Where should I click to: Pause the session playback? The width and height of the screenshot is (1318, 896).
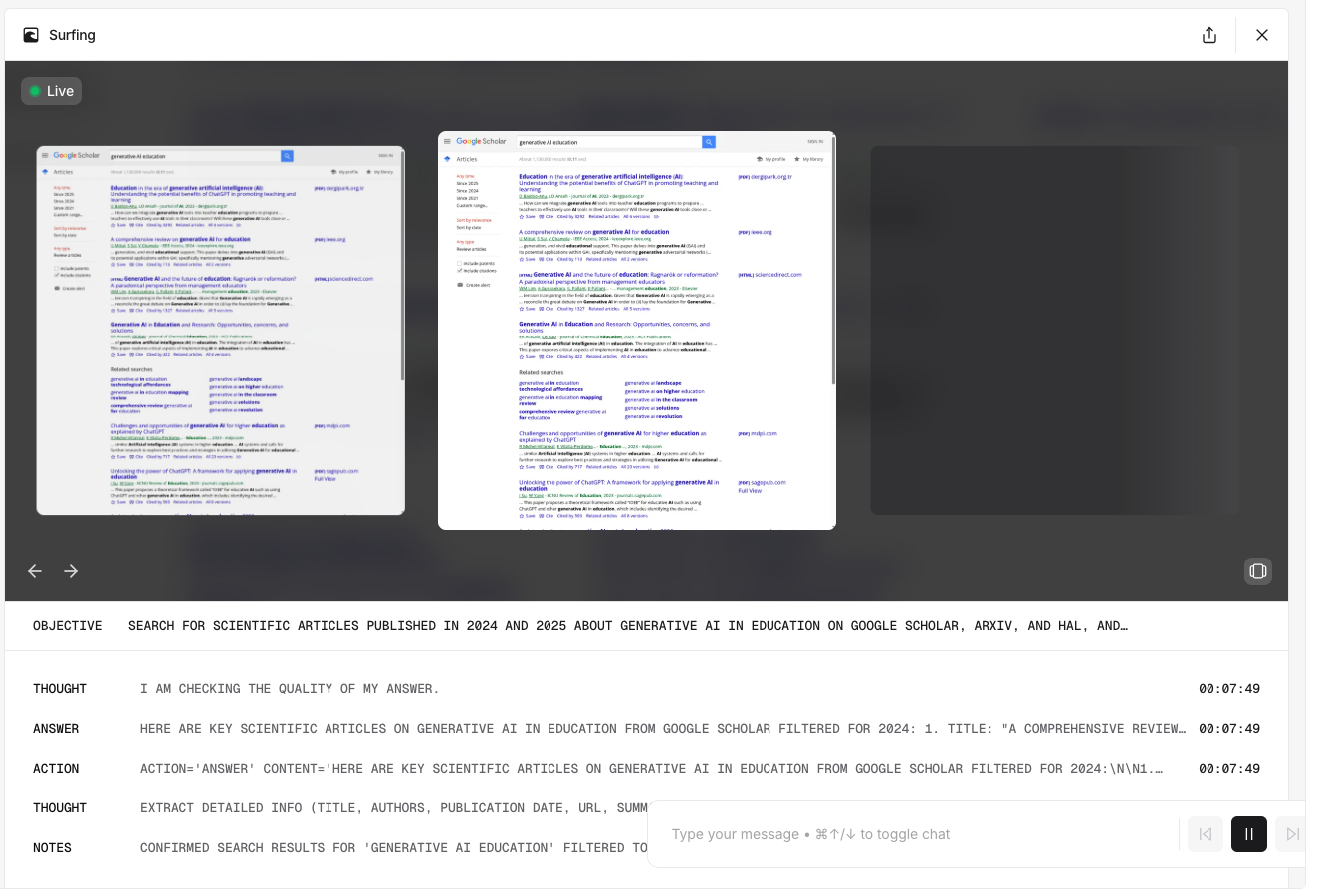tap(1248, 834)
